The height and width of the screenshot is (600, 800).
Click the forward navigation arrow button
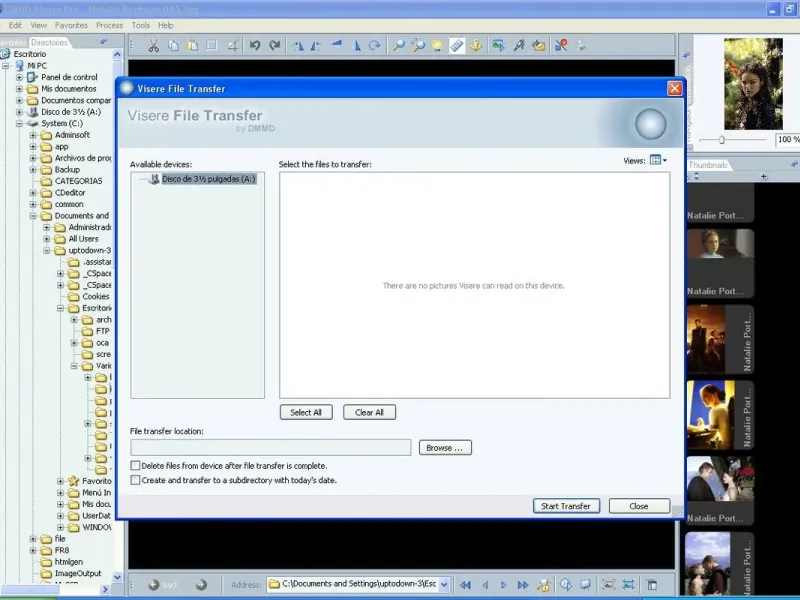201,585
